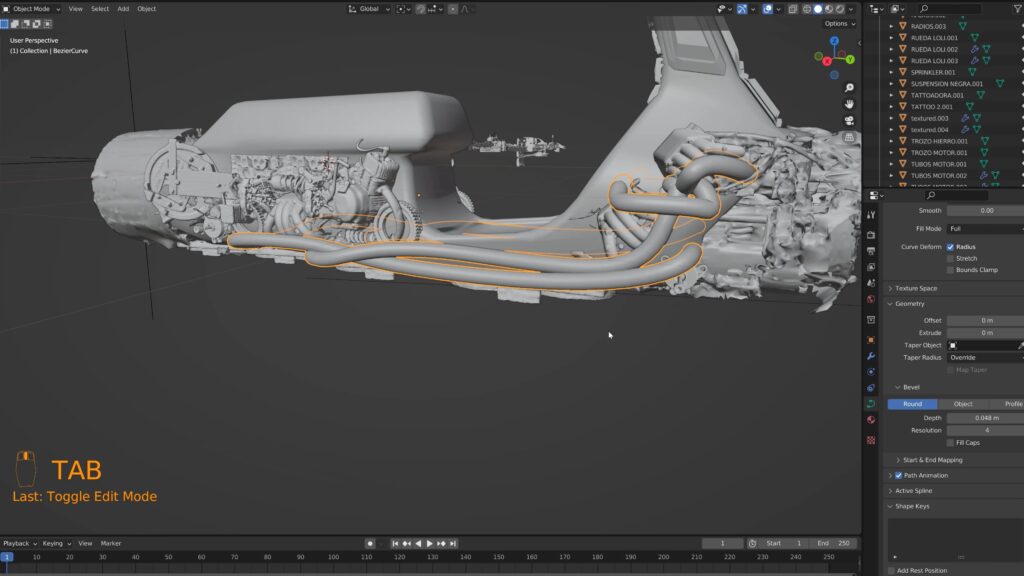Image resolution: width=1024 pixels, height=576 pixels.
Task: Uncheck the Radius checkbox for Curve Deform
Action: pos(950,247)
